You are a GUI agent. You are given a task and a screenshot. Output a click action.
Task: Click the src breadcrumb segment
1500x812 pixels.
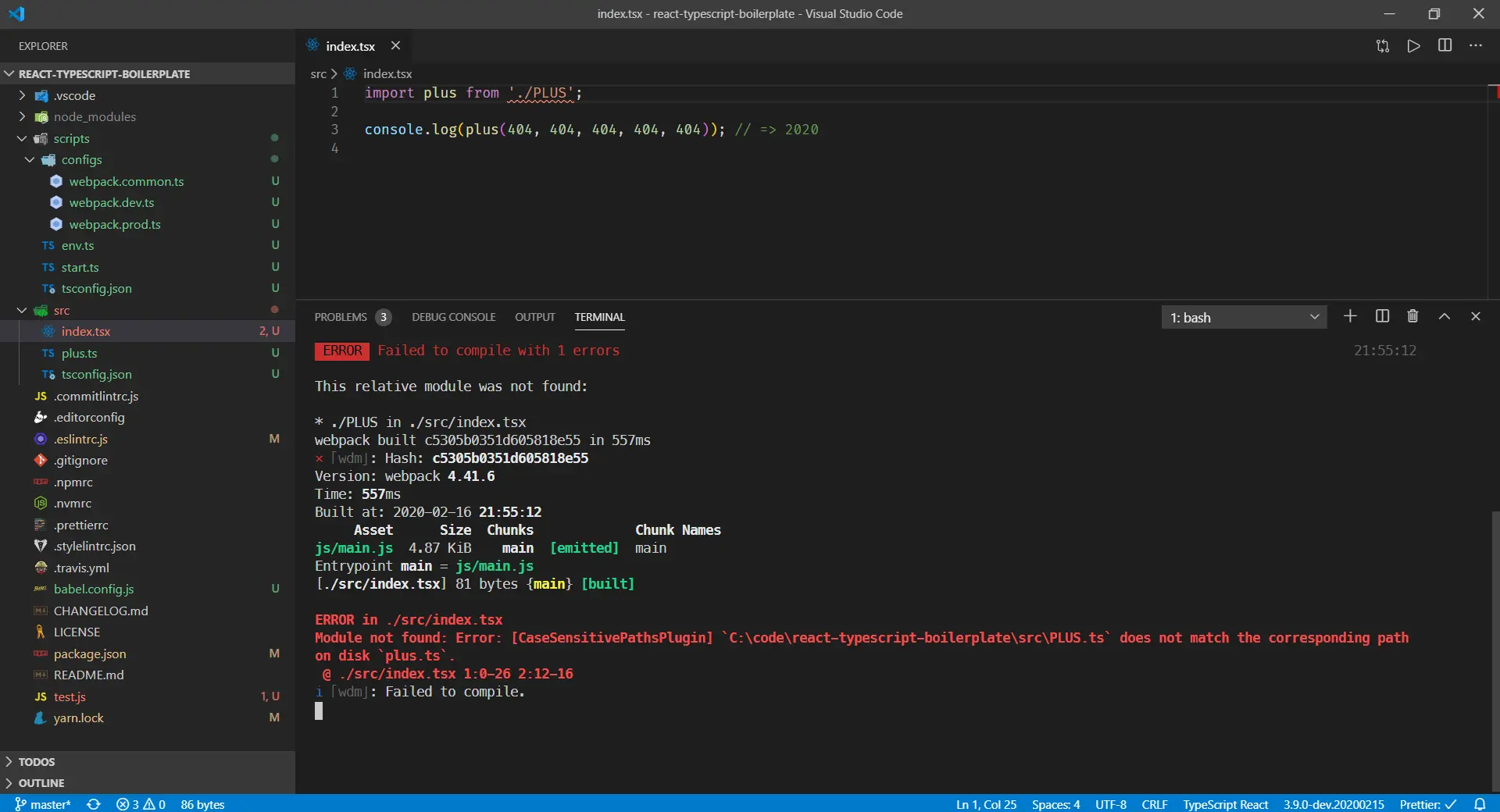[x=318, y=73]
